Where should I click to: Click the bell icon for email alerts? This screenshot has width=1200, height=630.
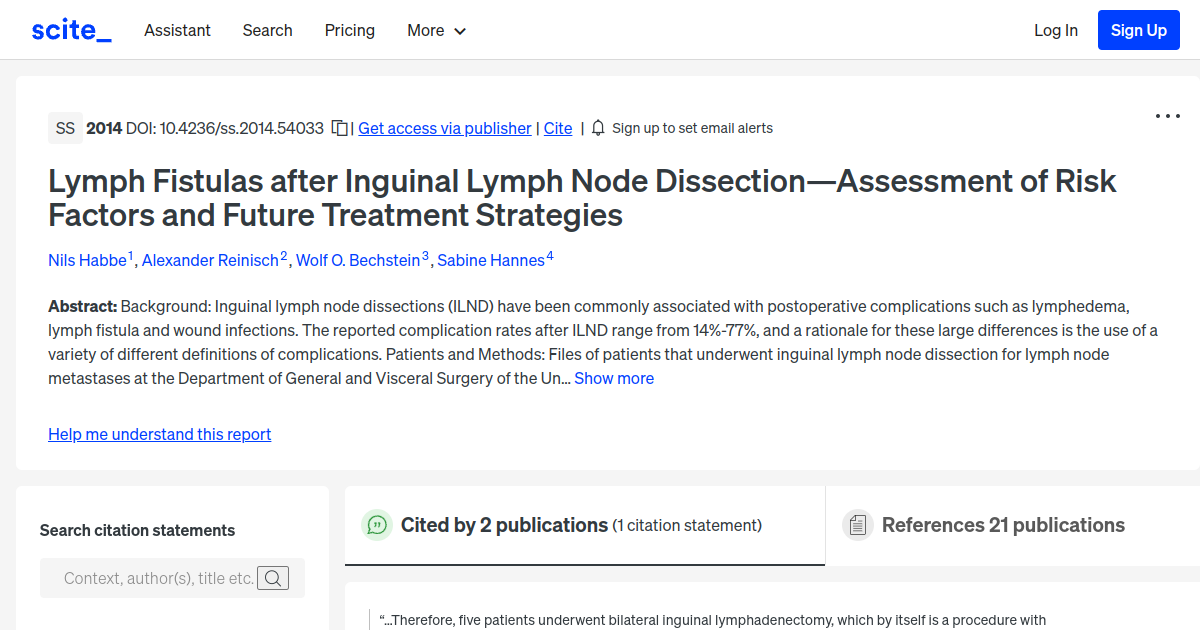coord(597,128)
